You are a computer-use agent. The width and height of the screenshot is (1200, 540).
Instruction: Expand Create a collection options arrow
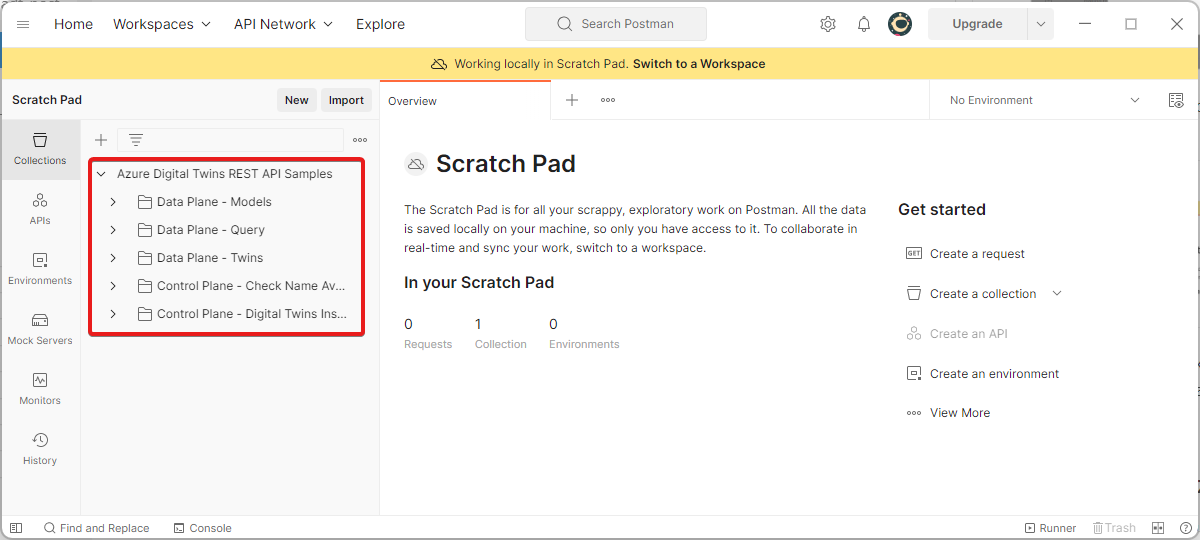coord(1057,294)
